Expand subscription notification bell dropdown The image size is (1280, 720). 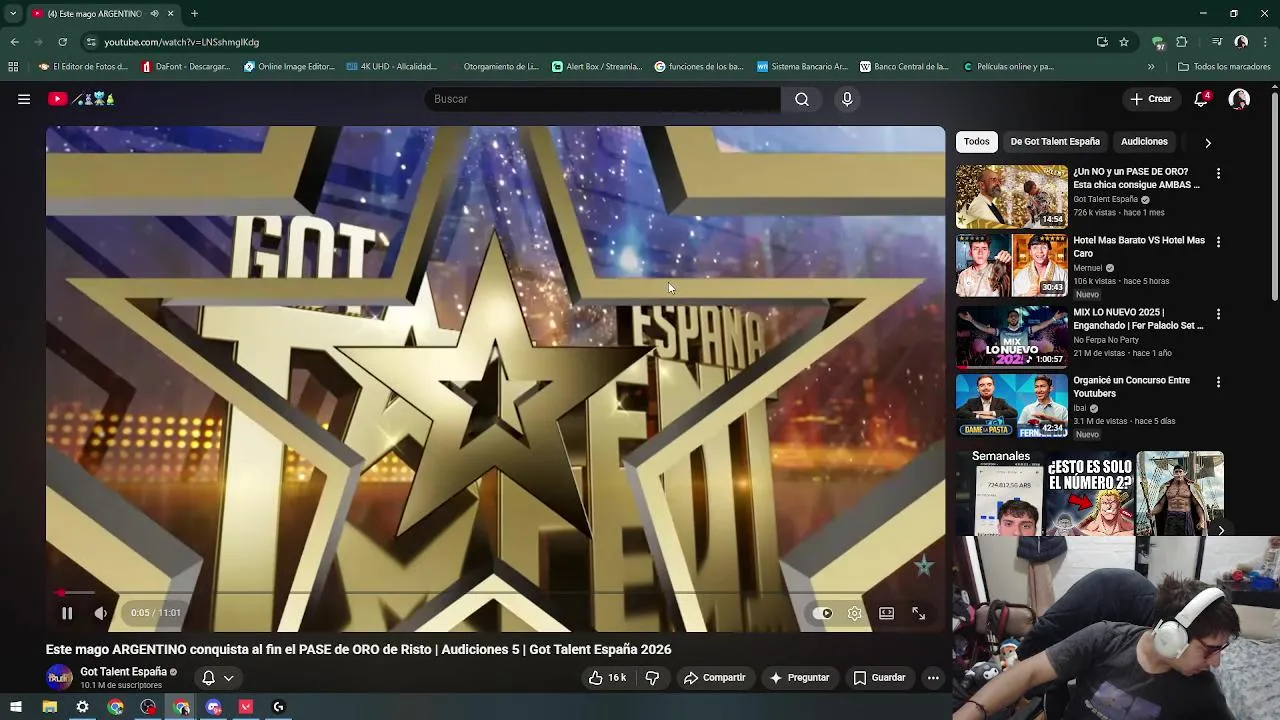point(218,677)
